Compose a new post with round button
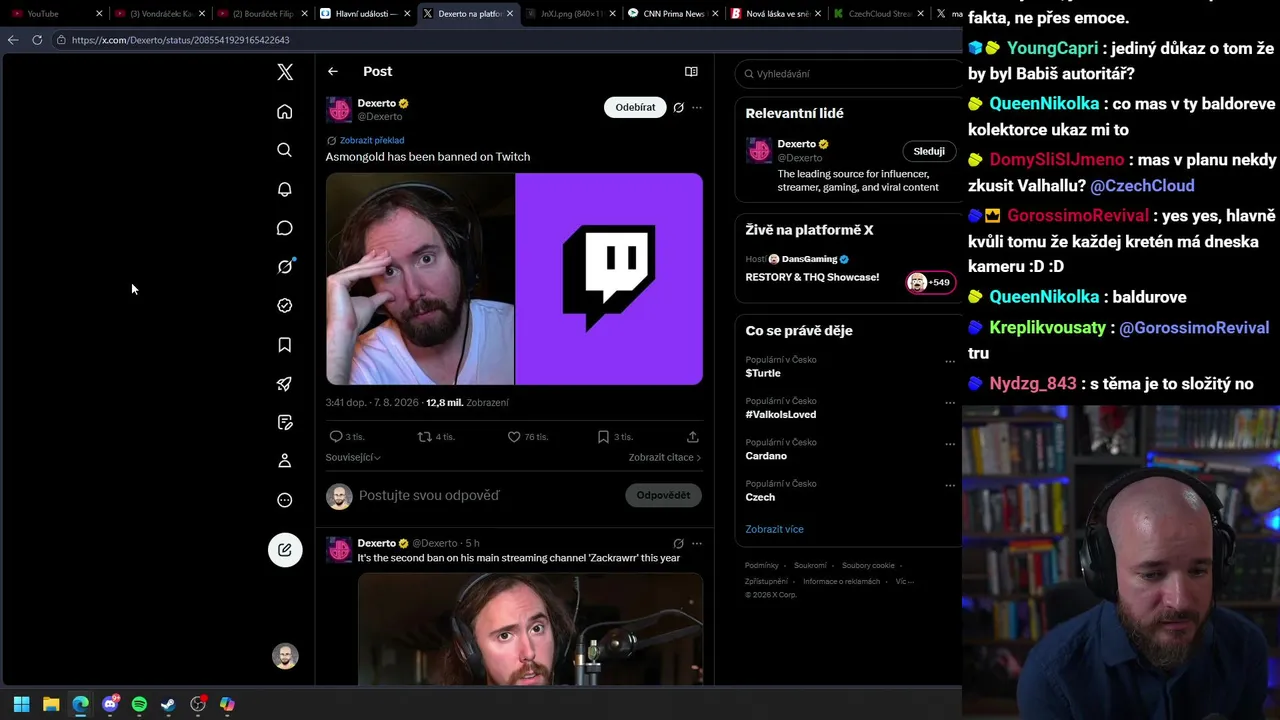This screenshot has width=1280, height=720. pos(285,550)
